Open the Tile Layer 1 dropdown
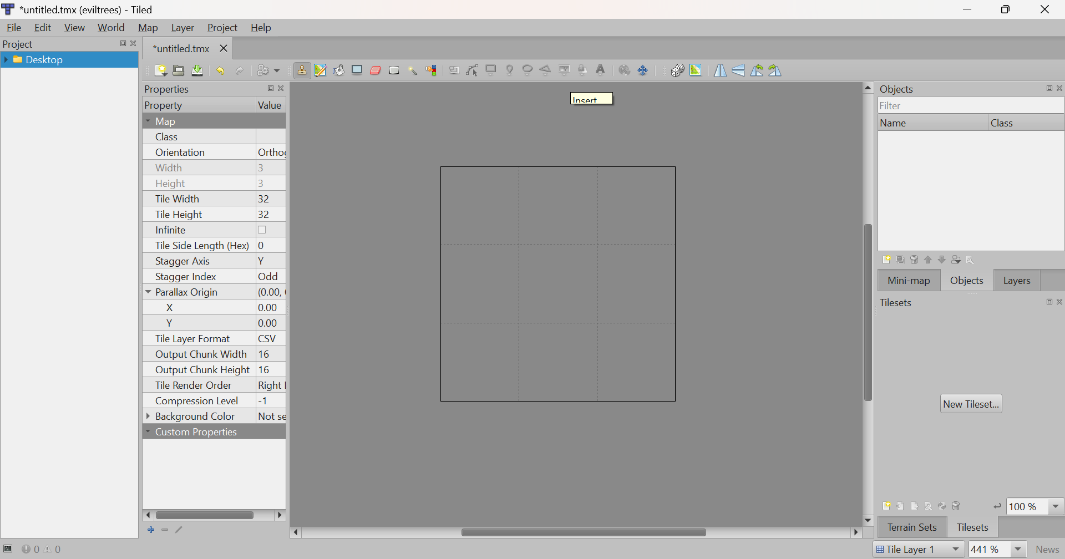 [x=955, y=549]
